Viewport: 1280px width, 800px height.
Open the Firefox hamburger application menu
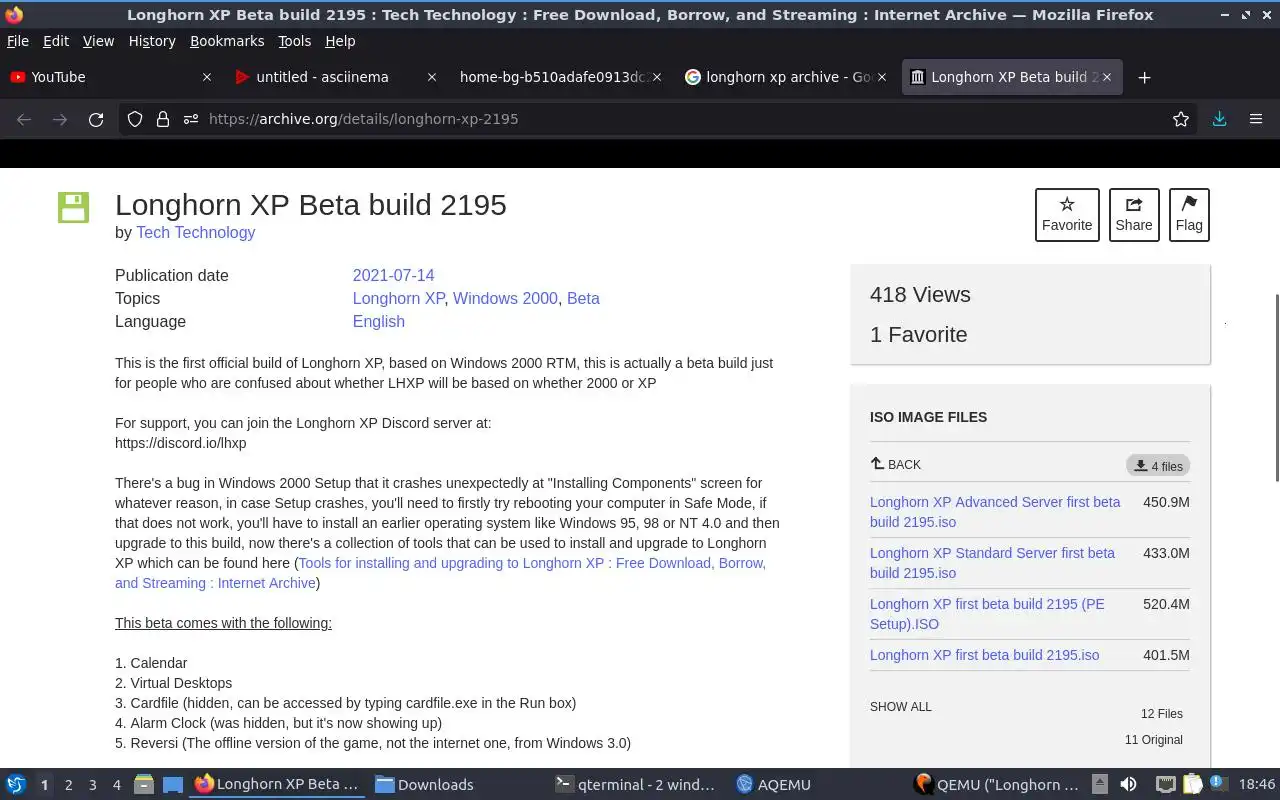click(1256, 119)
